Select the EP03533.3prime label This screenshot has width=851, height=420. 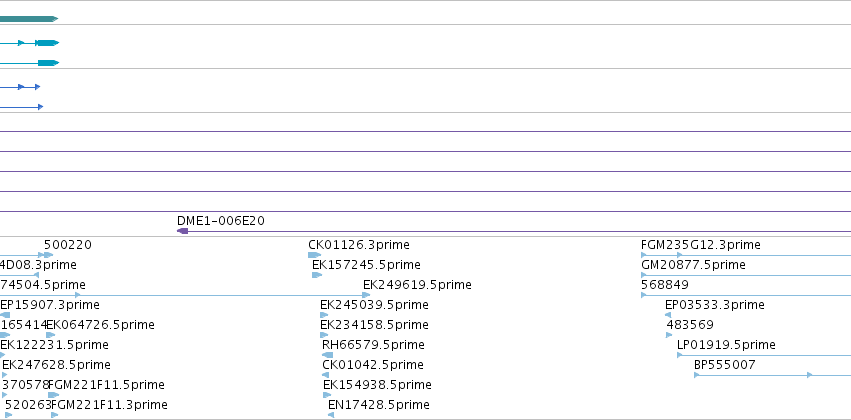tap(715, 305)
